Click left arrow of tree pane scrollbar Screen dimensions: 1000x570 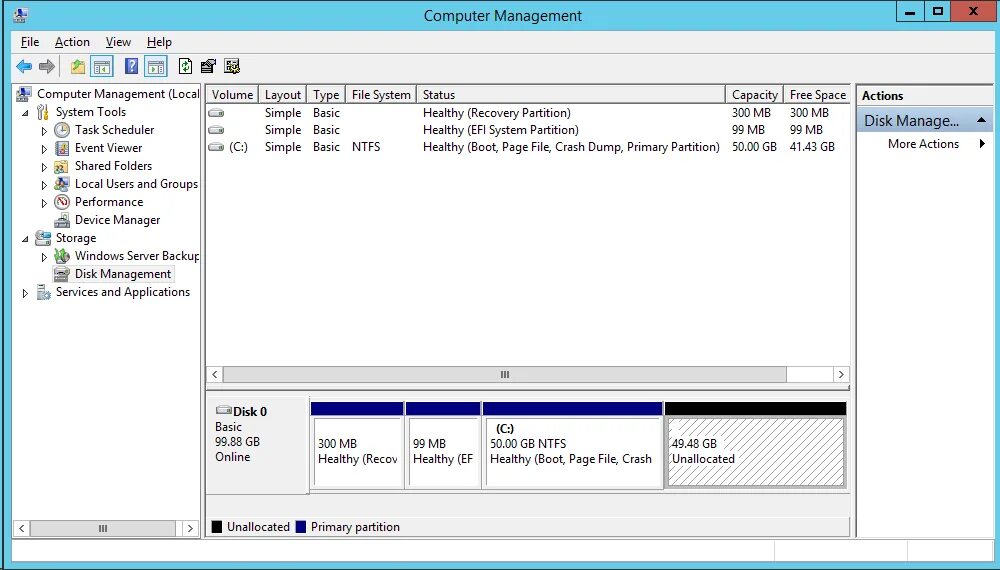pos(22,528)
